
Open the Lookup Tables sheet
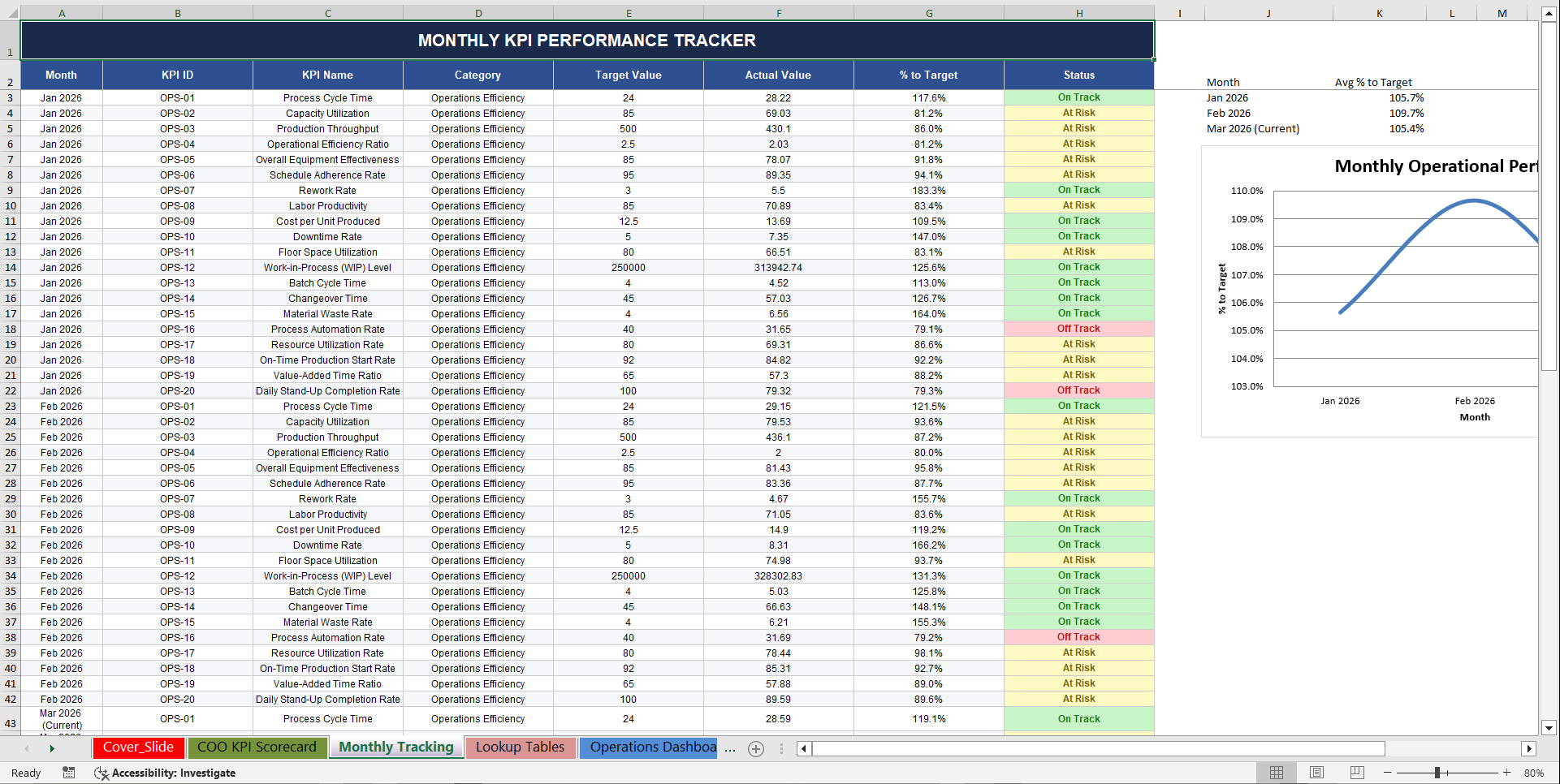pyautogui.click(x=521, y=747)
